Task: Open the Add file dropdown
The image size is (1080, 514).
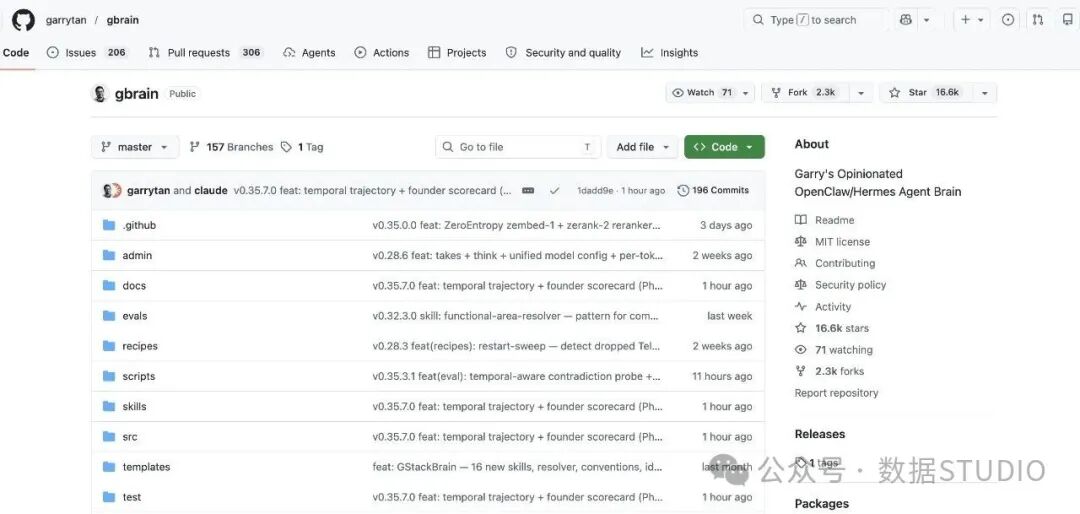Action: [643, 147]
